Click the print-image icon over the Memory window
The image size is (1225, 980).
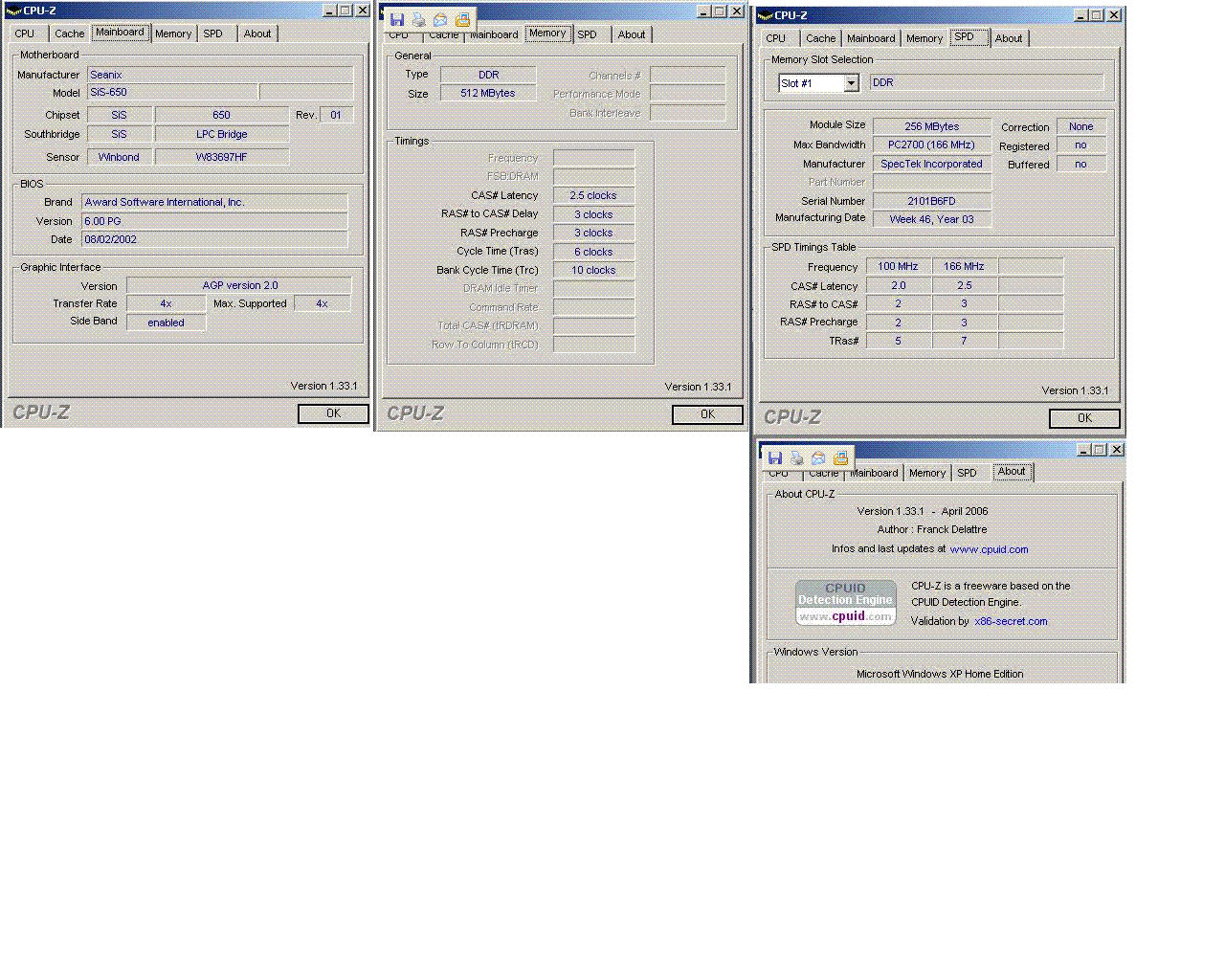pyautogui.click(x=418, y=20)
